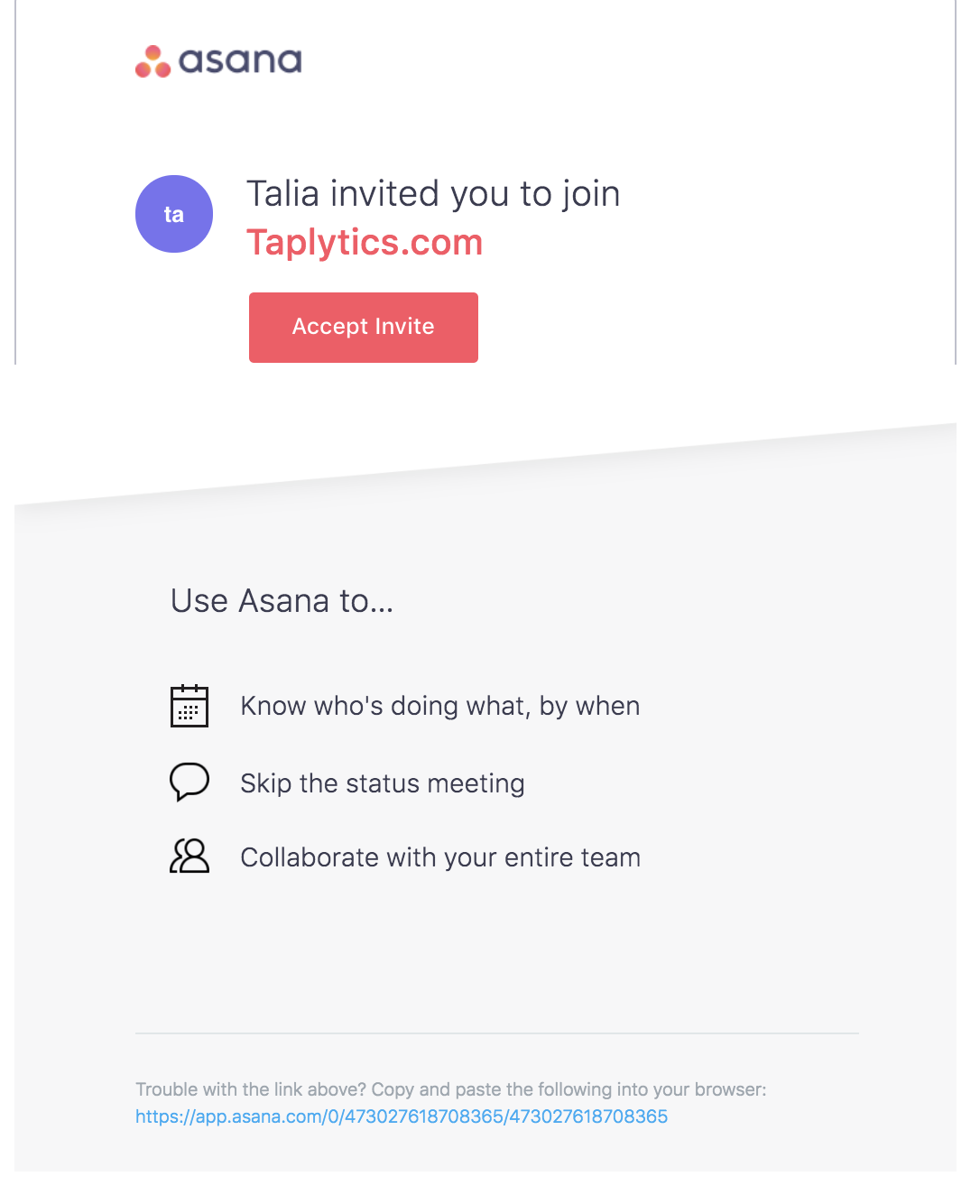Click the speech bubble icon
This screenshot has height=1204, width=980.
coord(190,782)
